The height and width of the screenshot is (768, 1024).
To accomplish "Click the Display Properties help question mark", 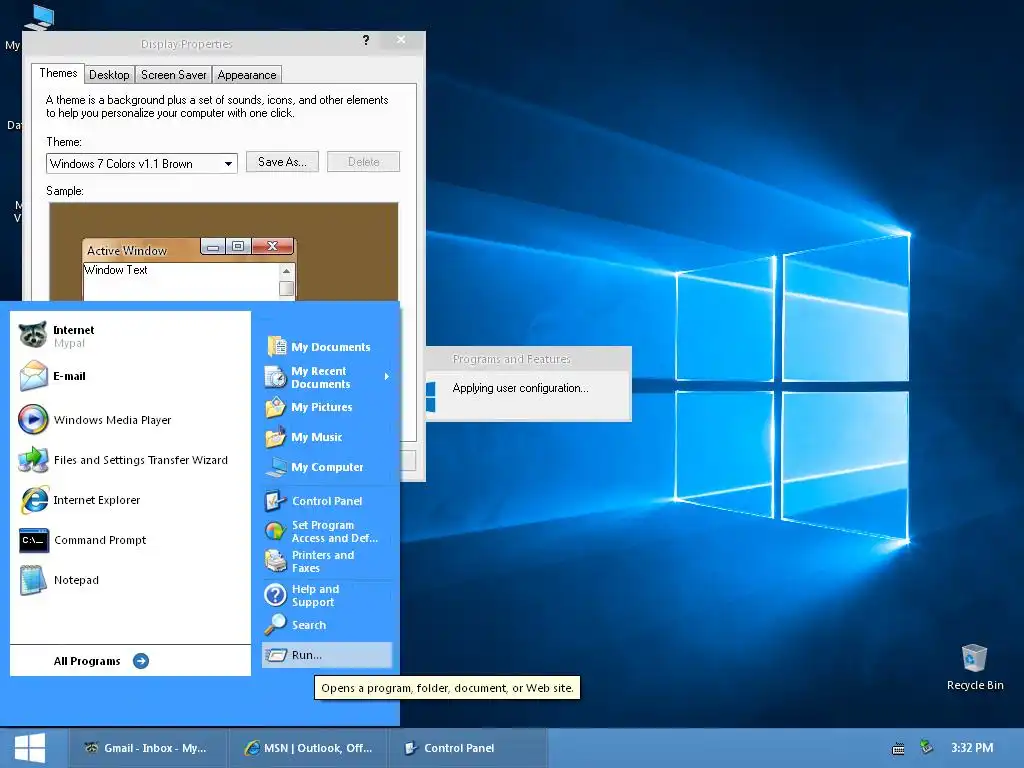I will (x=366, y=40).
